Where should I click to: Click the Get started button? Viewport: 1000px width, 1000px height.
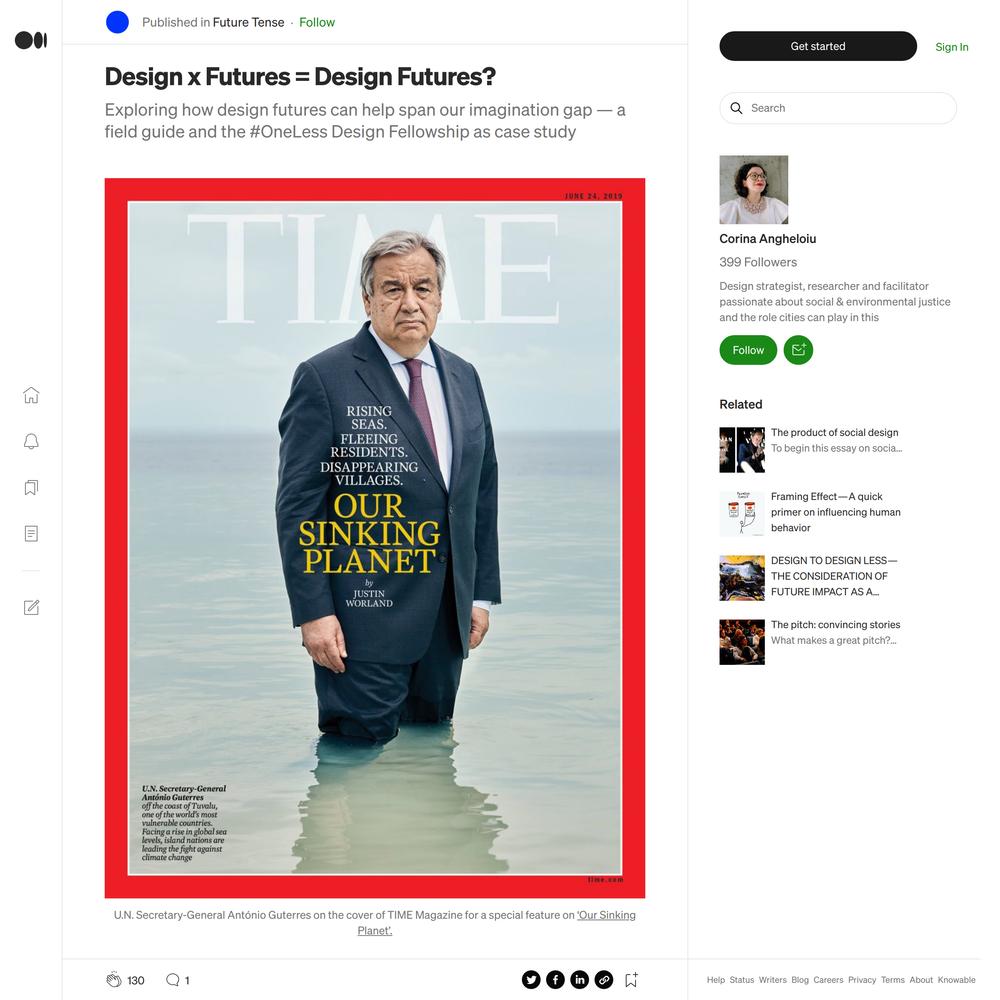pyautogui.click(x=818, y=46)
